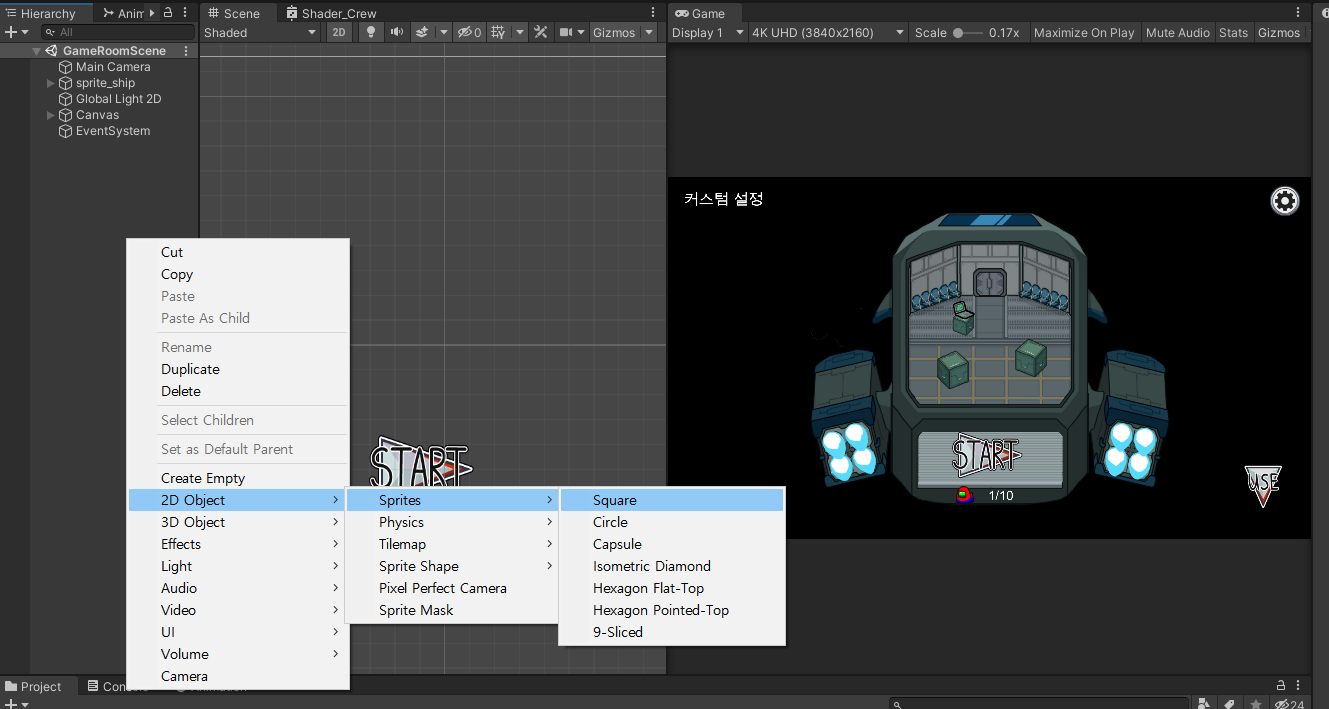Toggle 2D view mode in Scene
This screenshot has width=1329, height=709.
tap(340, 32)
